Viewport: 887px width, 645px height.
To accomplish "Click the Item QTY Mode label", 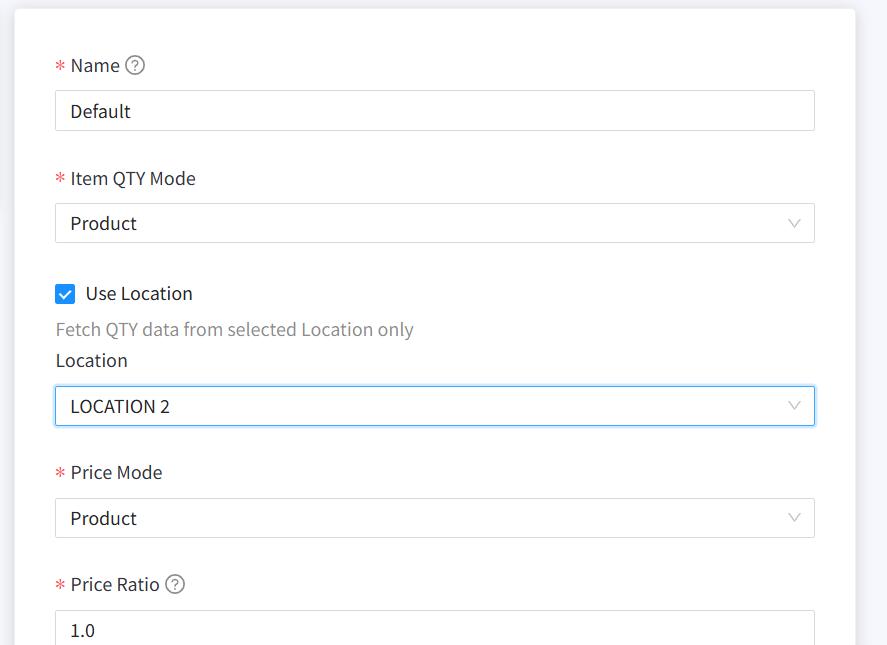I will [x=133, y=179].
